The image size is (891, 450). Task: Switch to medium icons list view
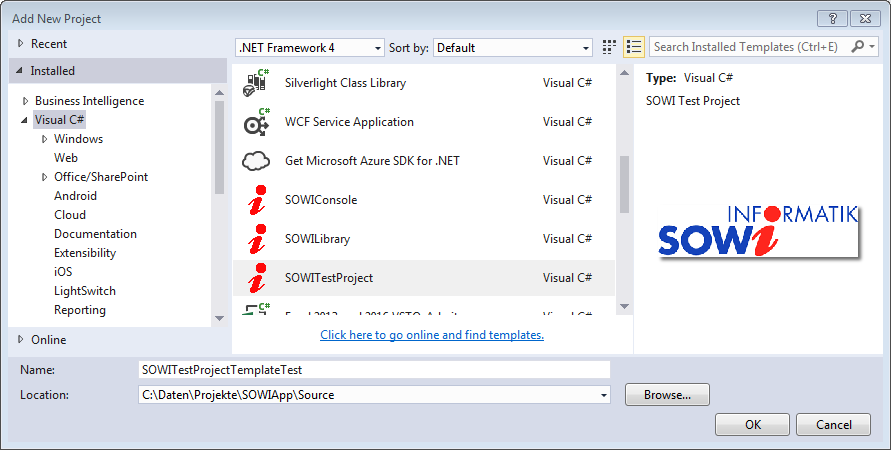pos(634,47)
